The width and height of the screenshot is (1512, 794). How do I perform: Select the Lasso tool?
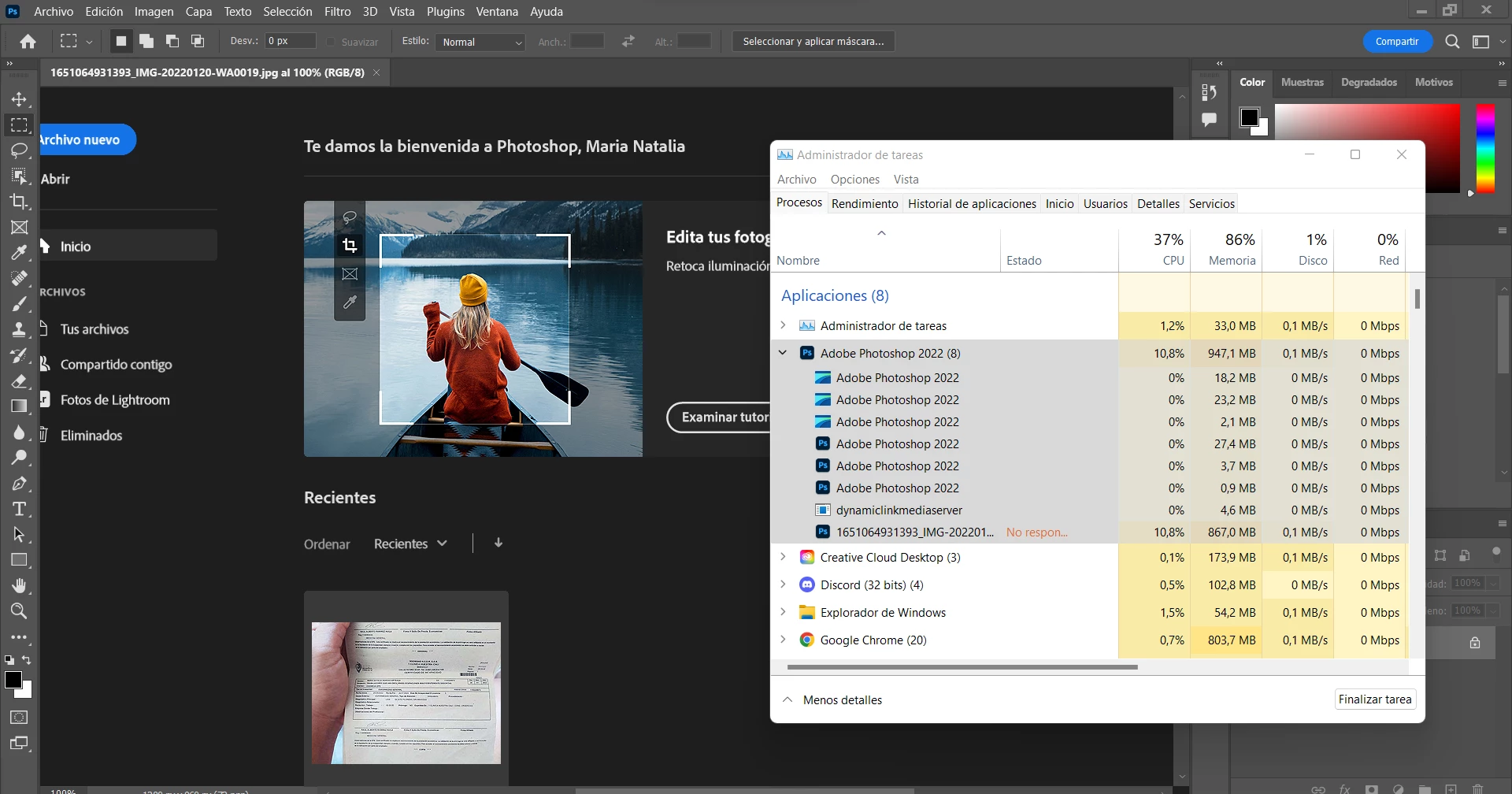click(19, 150)
